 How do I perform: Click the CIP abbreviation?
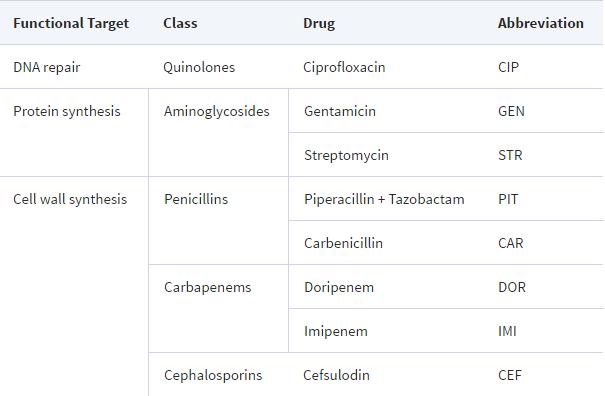[508, 67]
